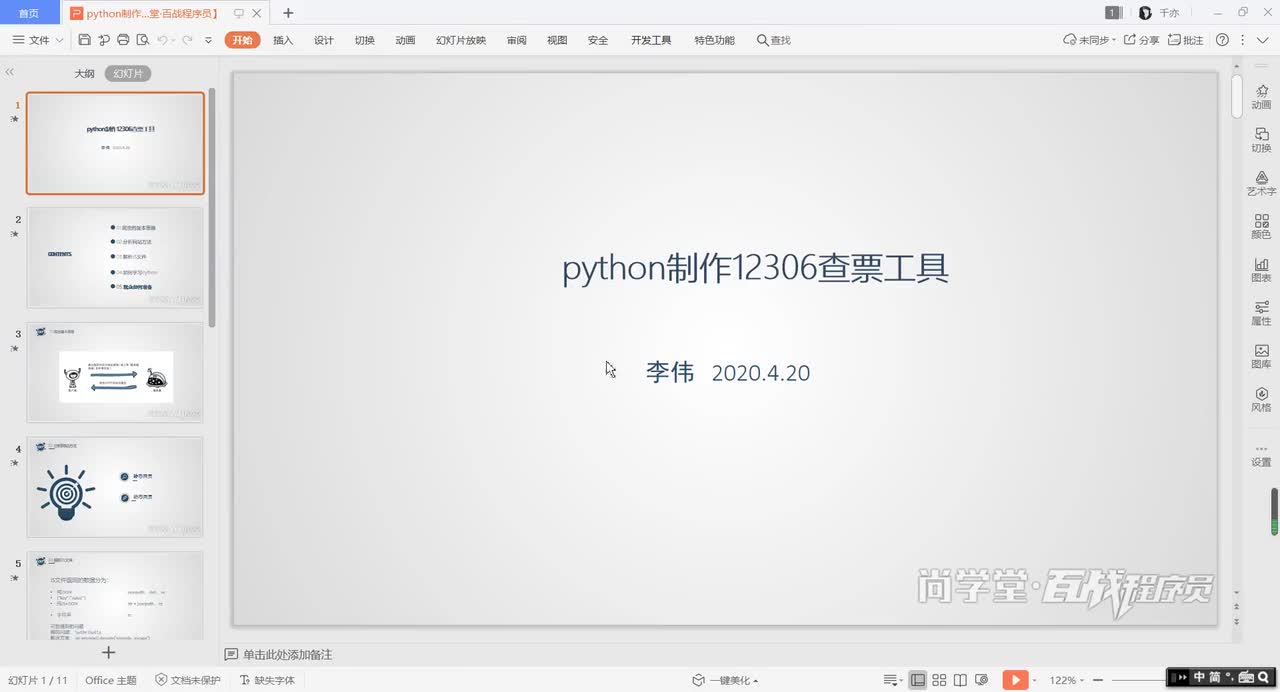Open the 图表 chart side panel
The image size is (1280, 692).
tap(1261, 270)
